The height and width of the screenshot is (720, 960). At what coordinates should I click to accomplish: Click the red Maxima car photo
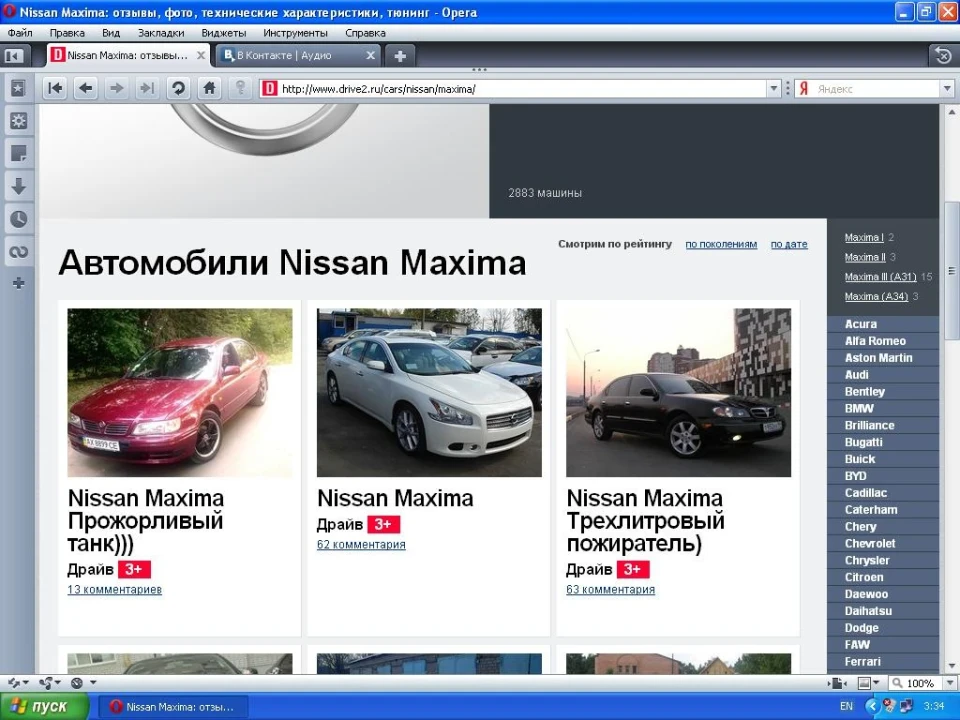180,392
